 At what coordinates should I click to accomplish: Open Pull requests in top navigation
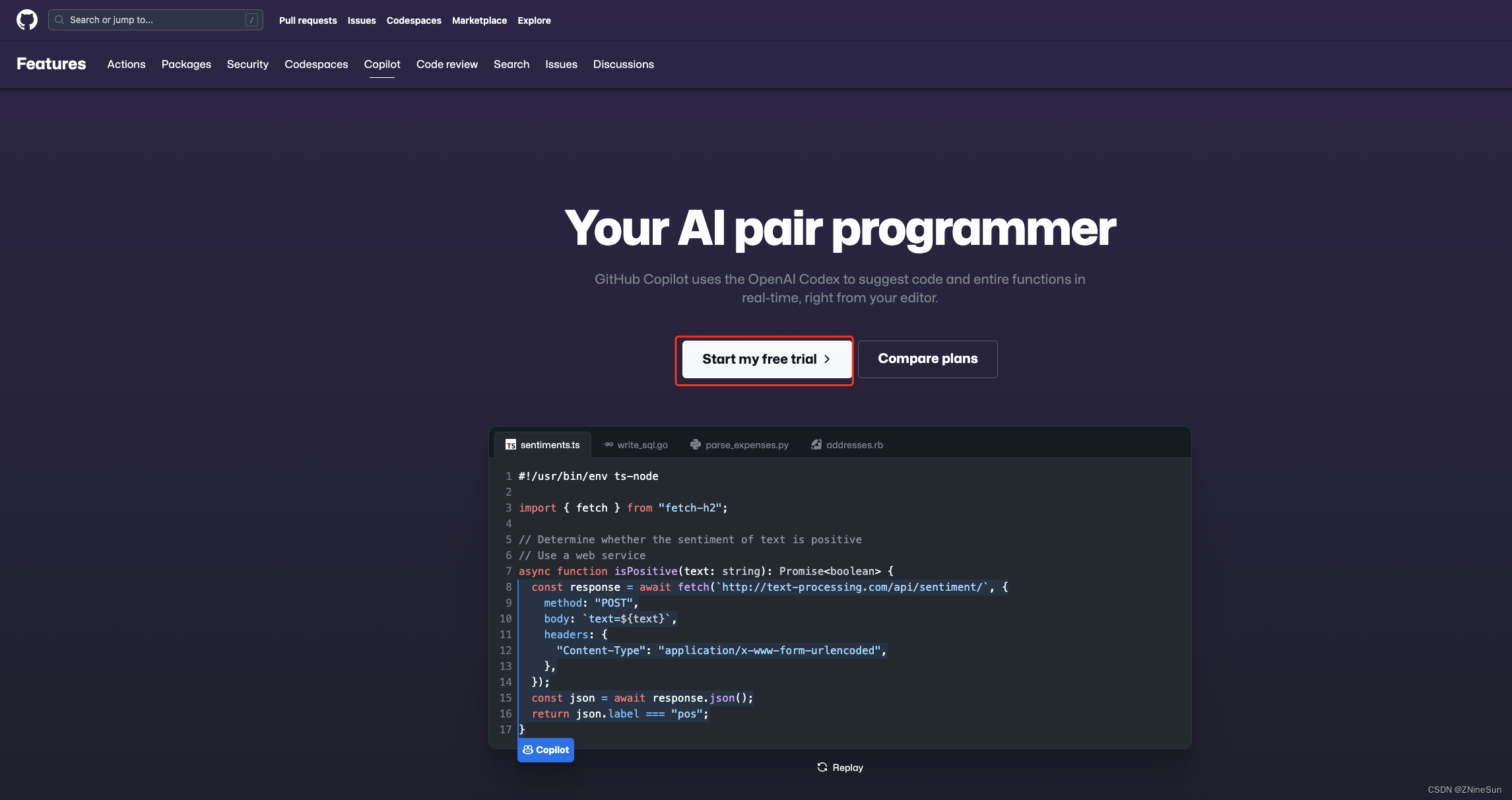(x=308, y=20)
